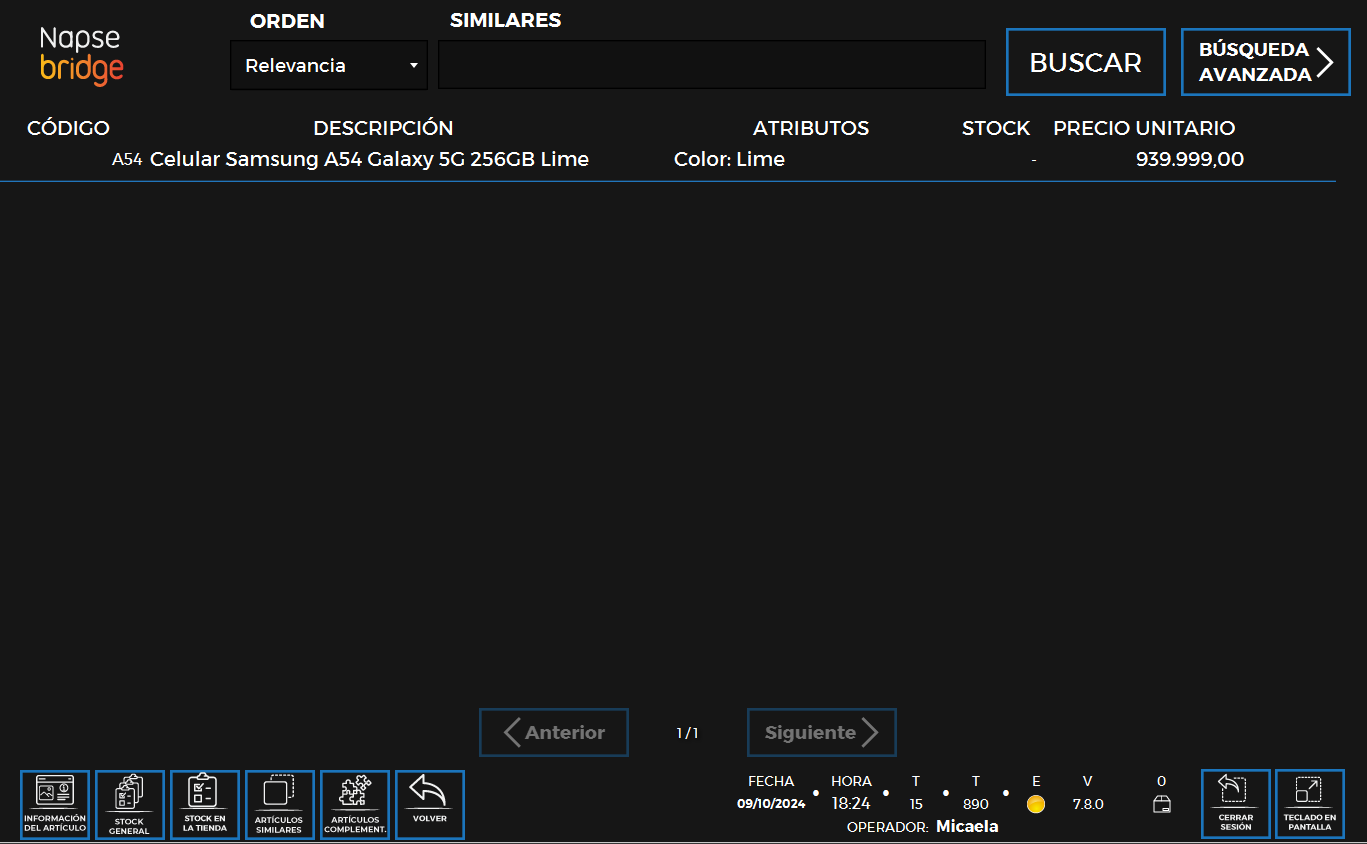Click the DESCRIPCIÓN column header
This screenshot has height=844, width=1367.
click(383, 128)
